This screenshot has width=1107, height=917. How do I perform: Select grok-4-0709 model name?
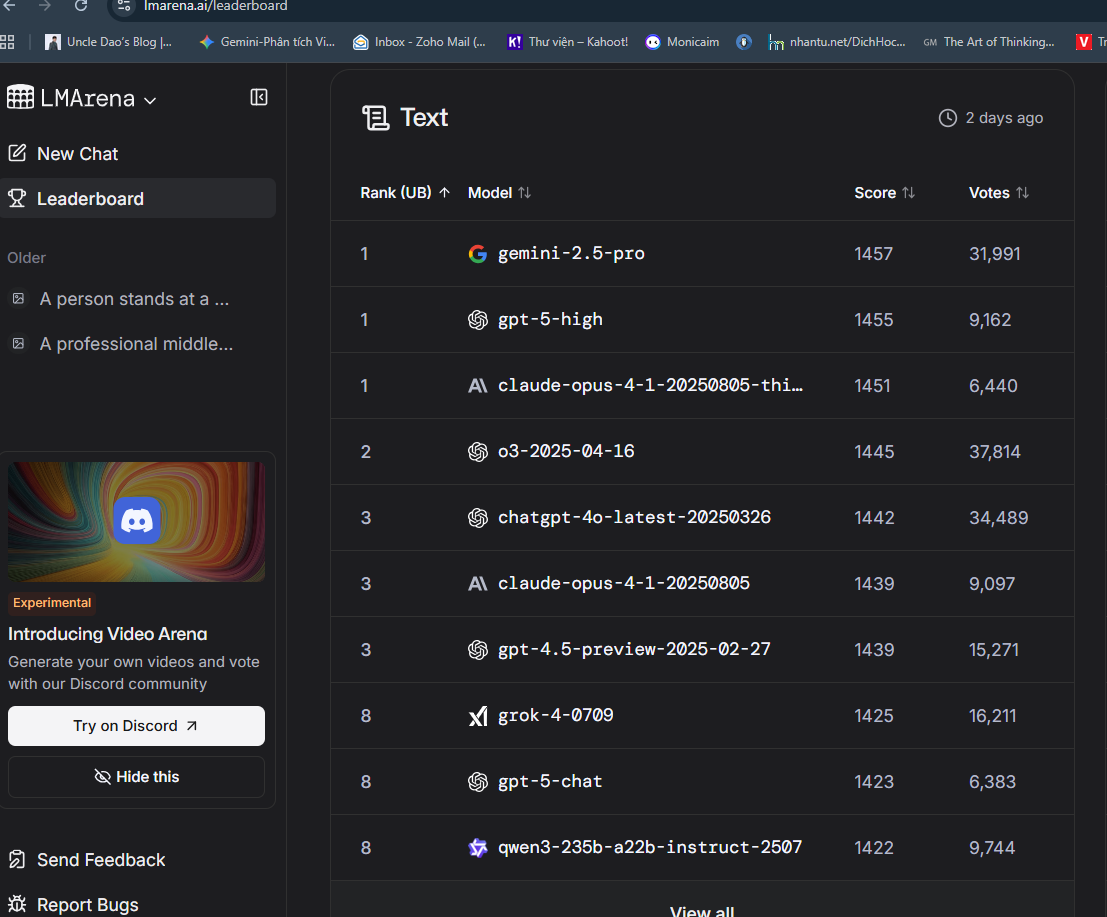tap(556, 715)
